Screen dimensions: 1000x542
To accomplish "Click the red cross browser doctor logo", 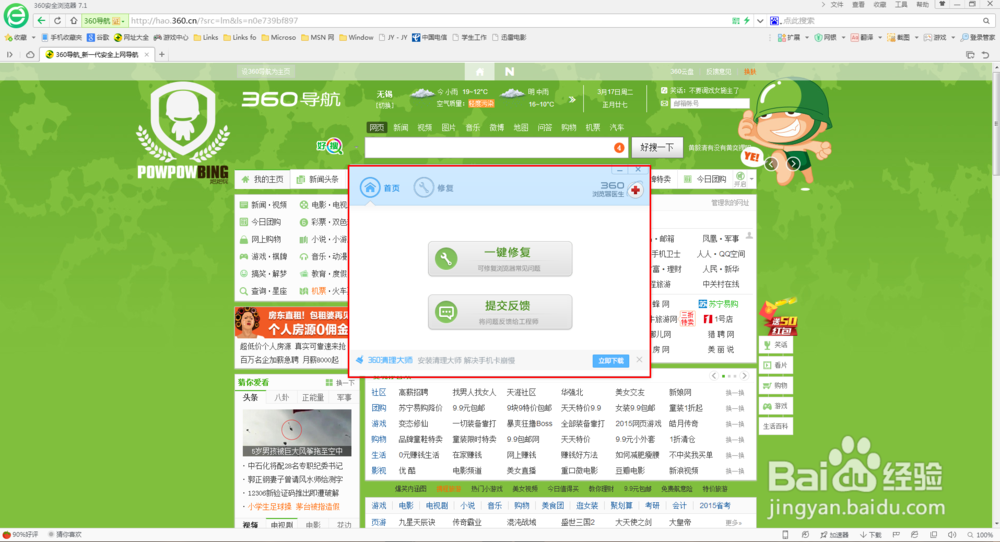I will (x=635, y=190).
